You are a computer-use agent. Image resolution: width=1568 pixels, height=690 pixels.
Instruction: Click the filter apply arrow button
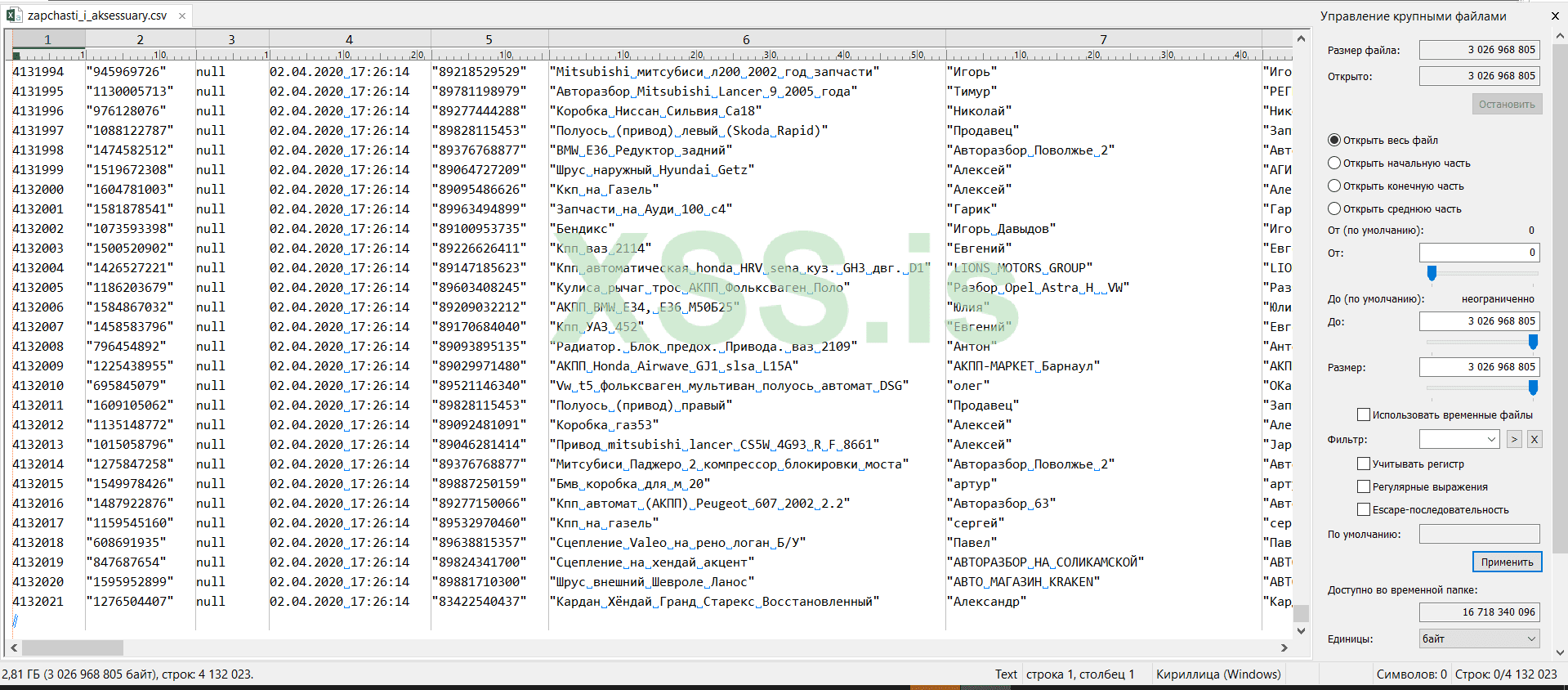(x=1514, y=439)
